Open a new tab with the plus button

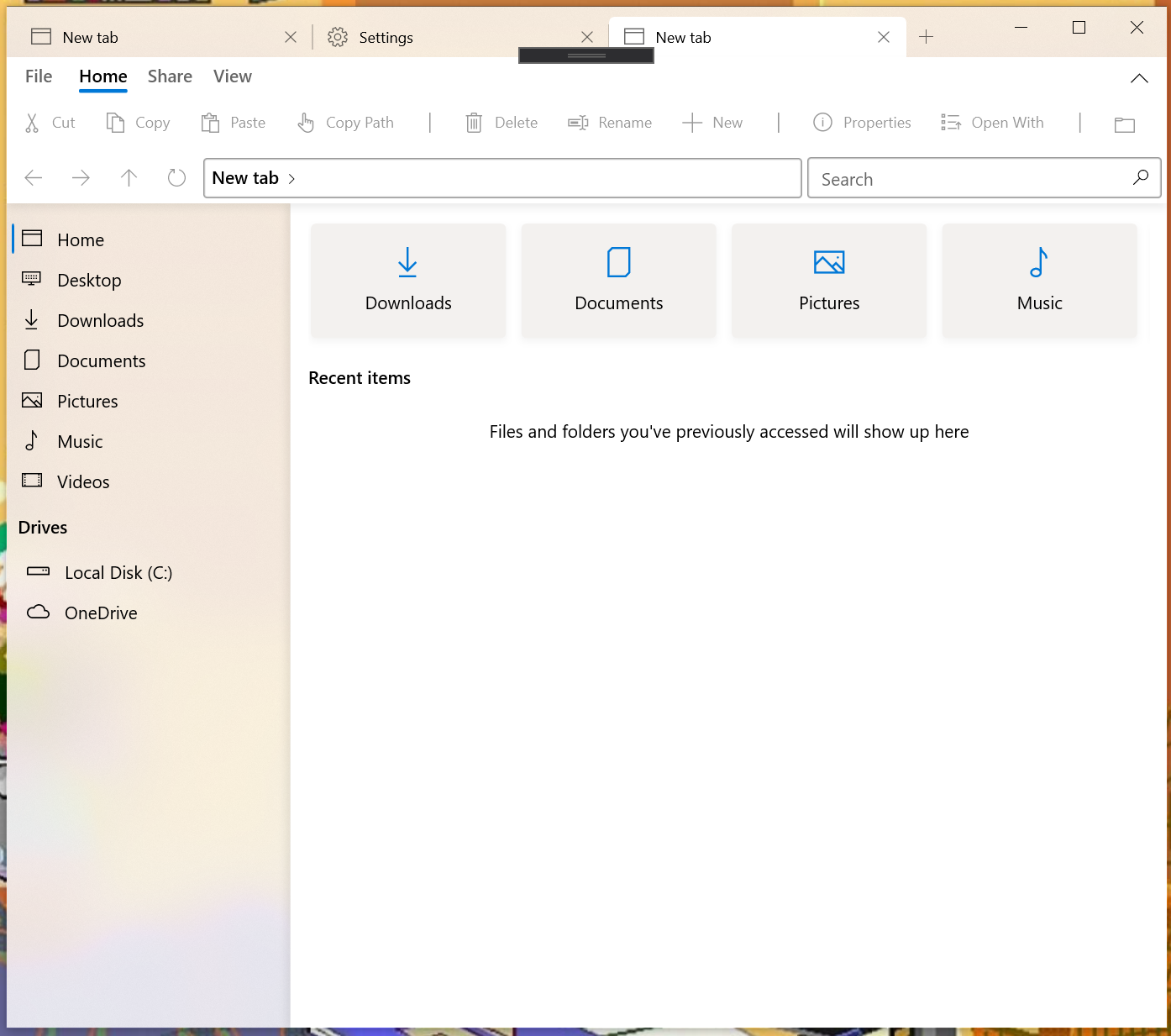[x=926, y=36]
